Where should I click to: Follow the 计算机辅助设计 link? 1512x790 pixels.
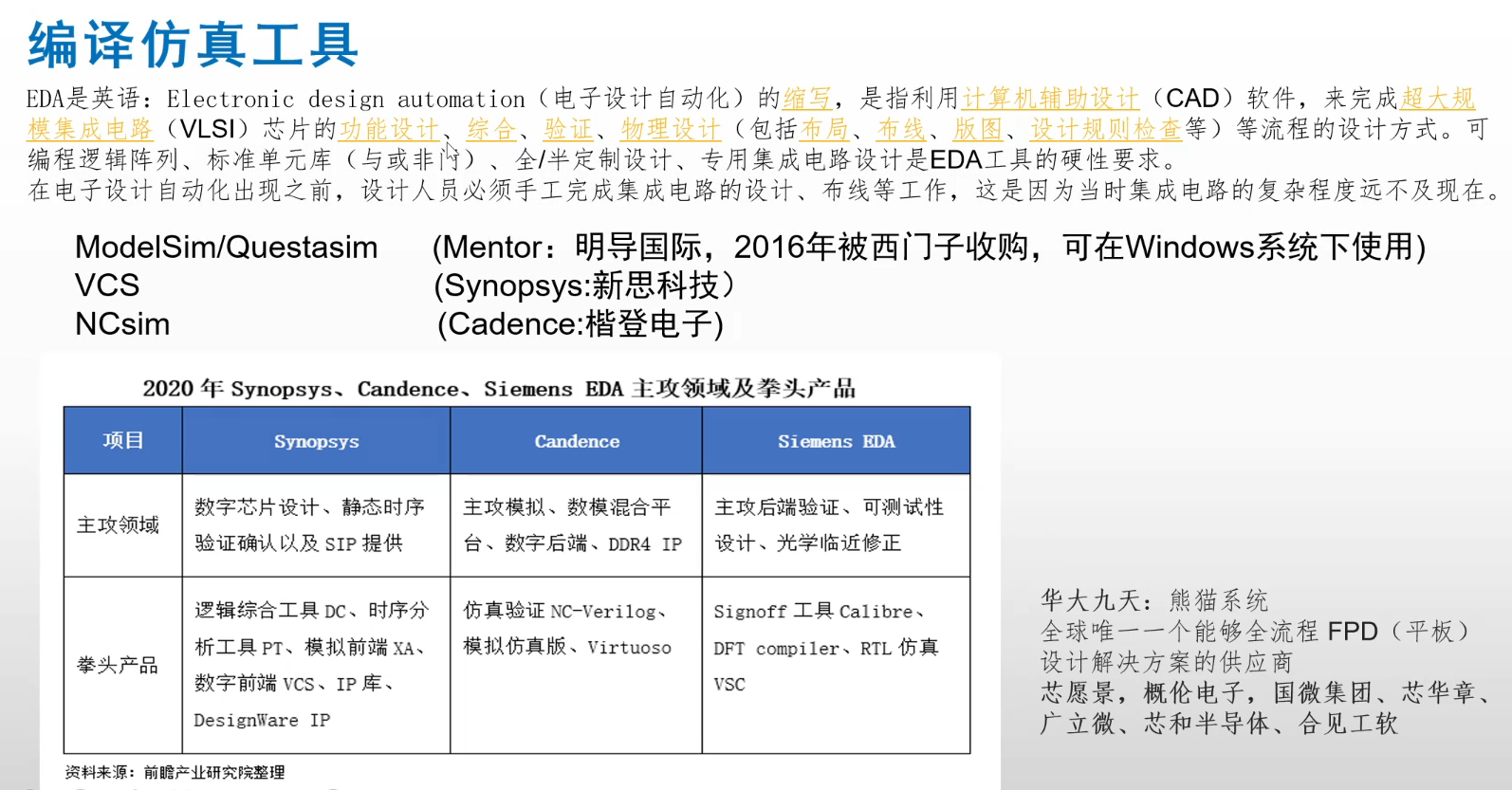(x=1050, y=99)
